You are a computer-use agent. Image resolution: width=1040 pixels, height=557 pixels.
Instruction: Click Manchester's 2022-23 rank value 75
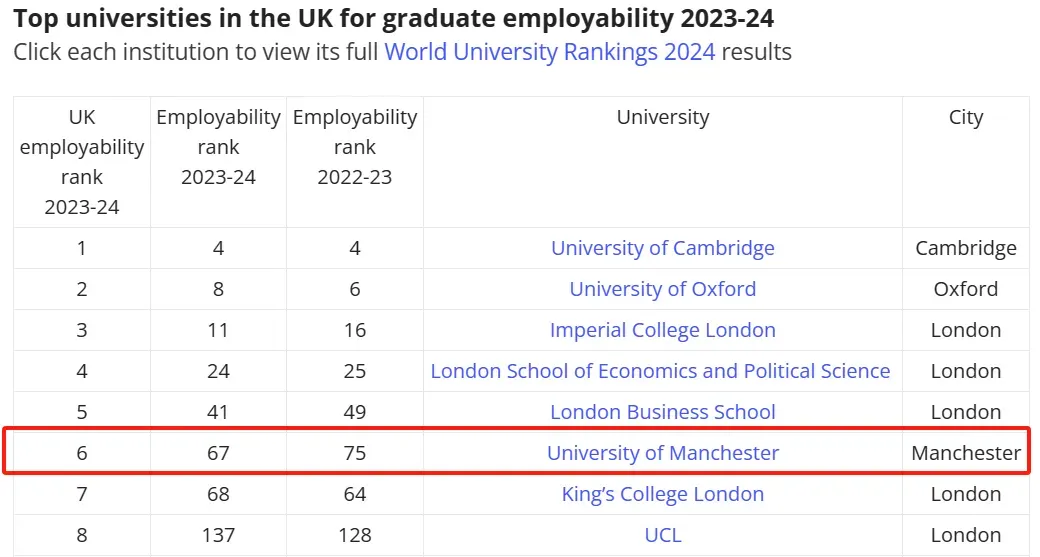click(355, 453)
